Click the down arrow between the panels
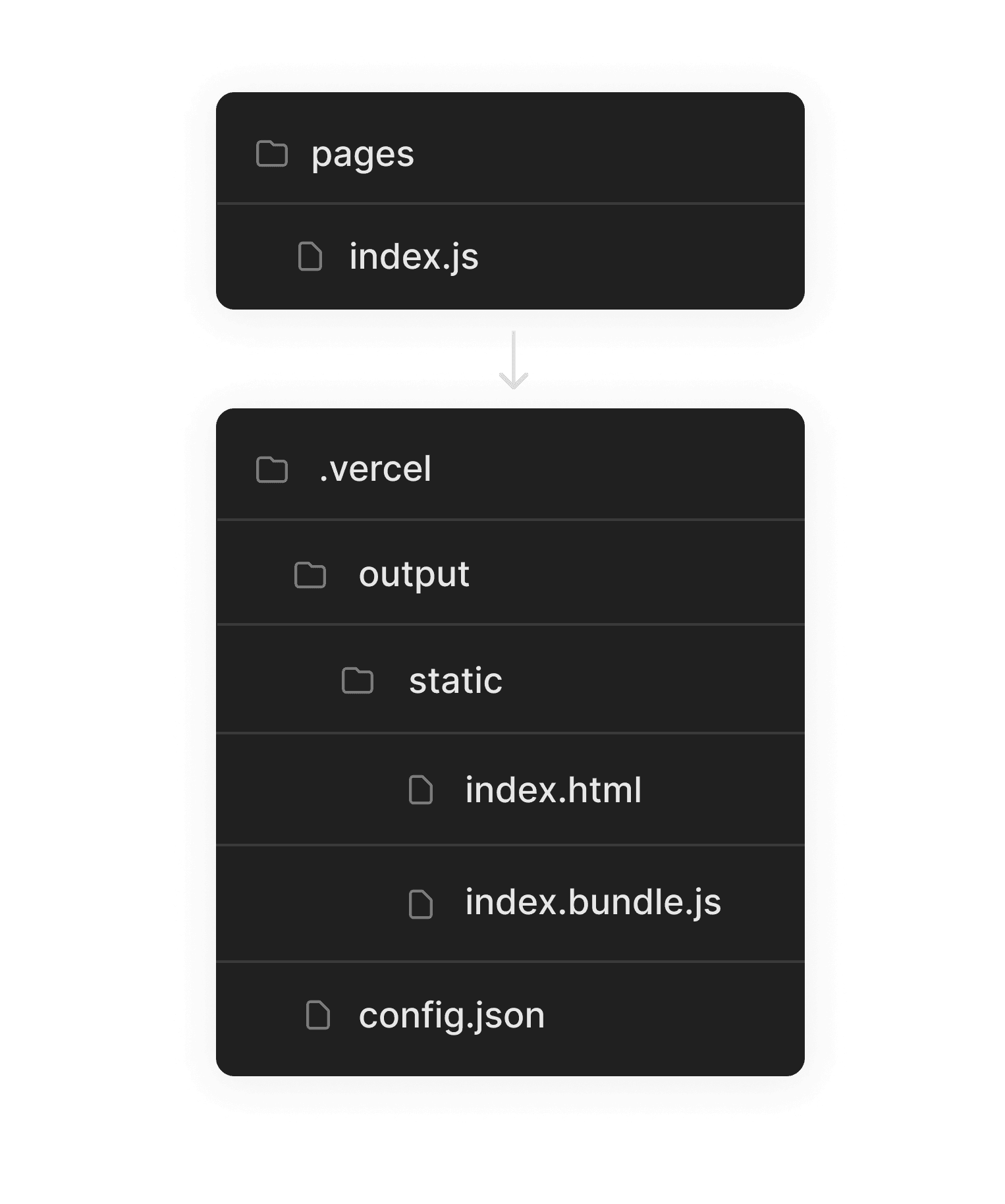The width and height of the screenshot is (1005, 1204). (x=514, y=360)
